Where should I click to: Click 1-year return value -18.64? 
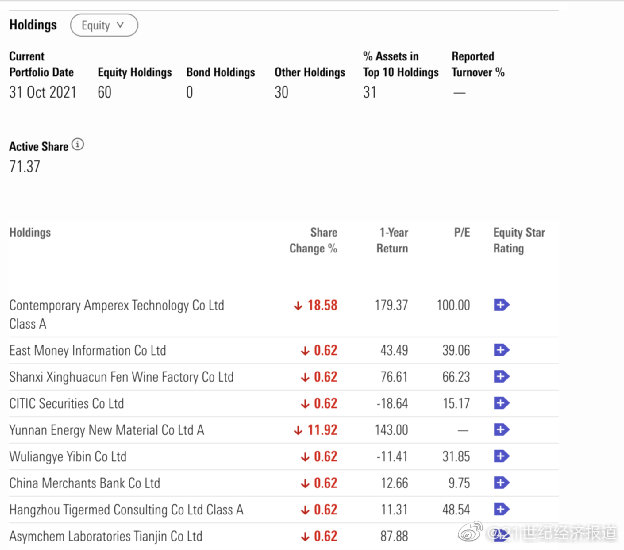(x=392, y=404)
